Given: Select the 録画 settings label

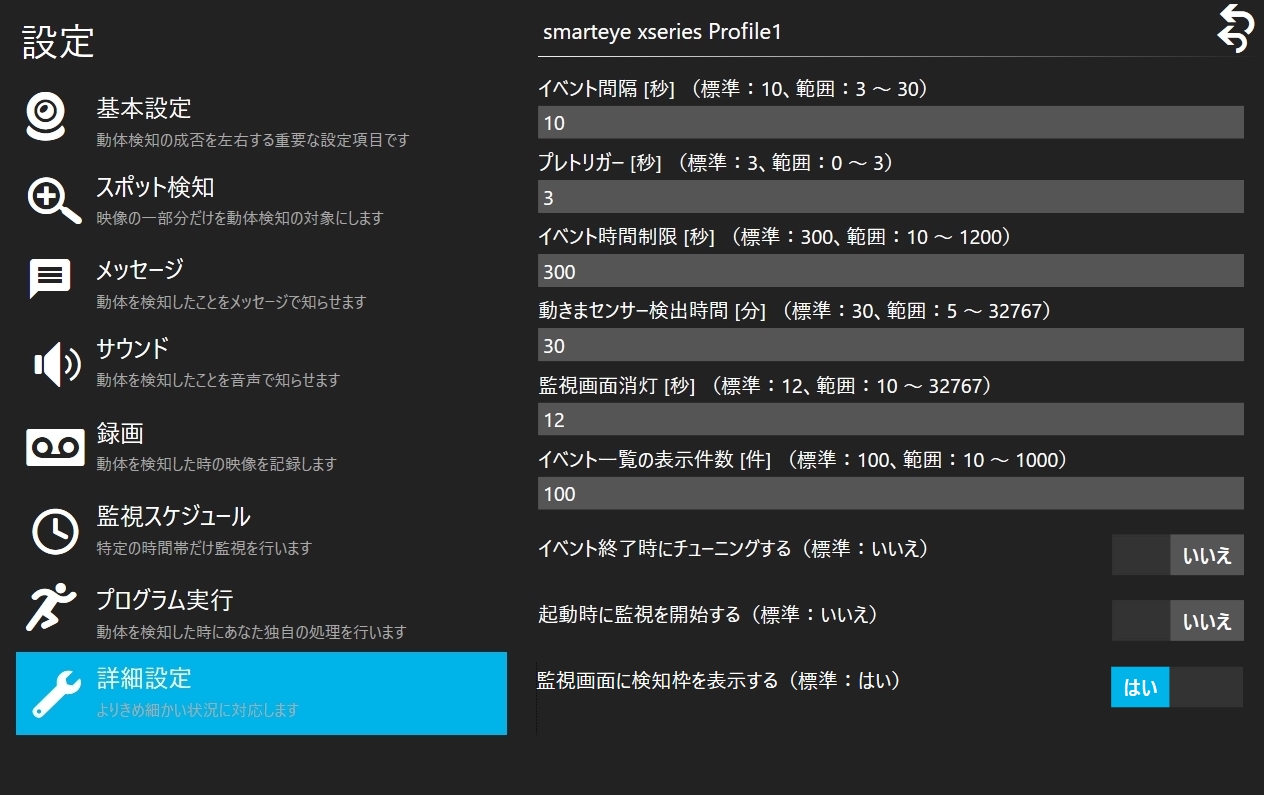Looking at the screenshot, I should tap(120, 434).
